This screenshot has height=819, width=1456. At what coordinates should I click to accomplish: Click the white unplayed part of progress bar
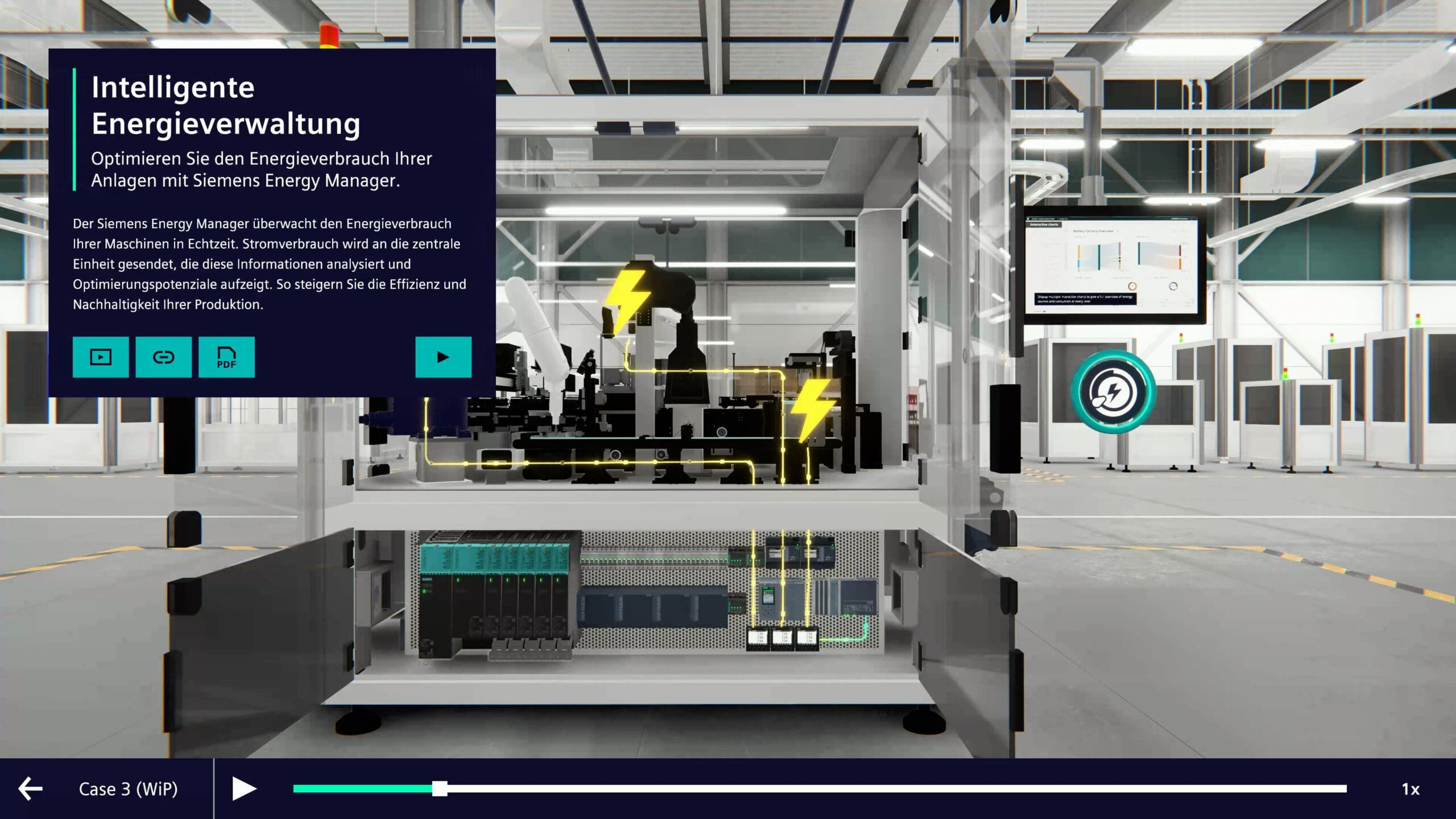coord(896,788)
